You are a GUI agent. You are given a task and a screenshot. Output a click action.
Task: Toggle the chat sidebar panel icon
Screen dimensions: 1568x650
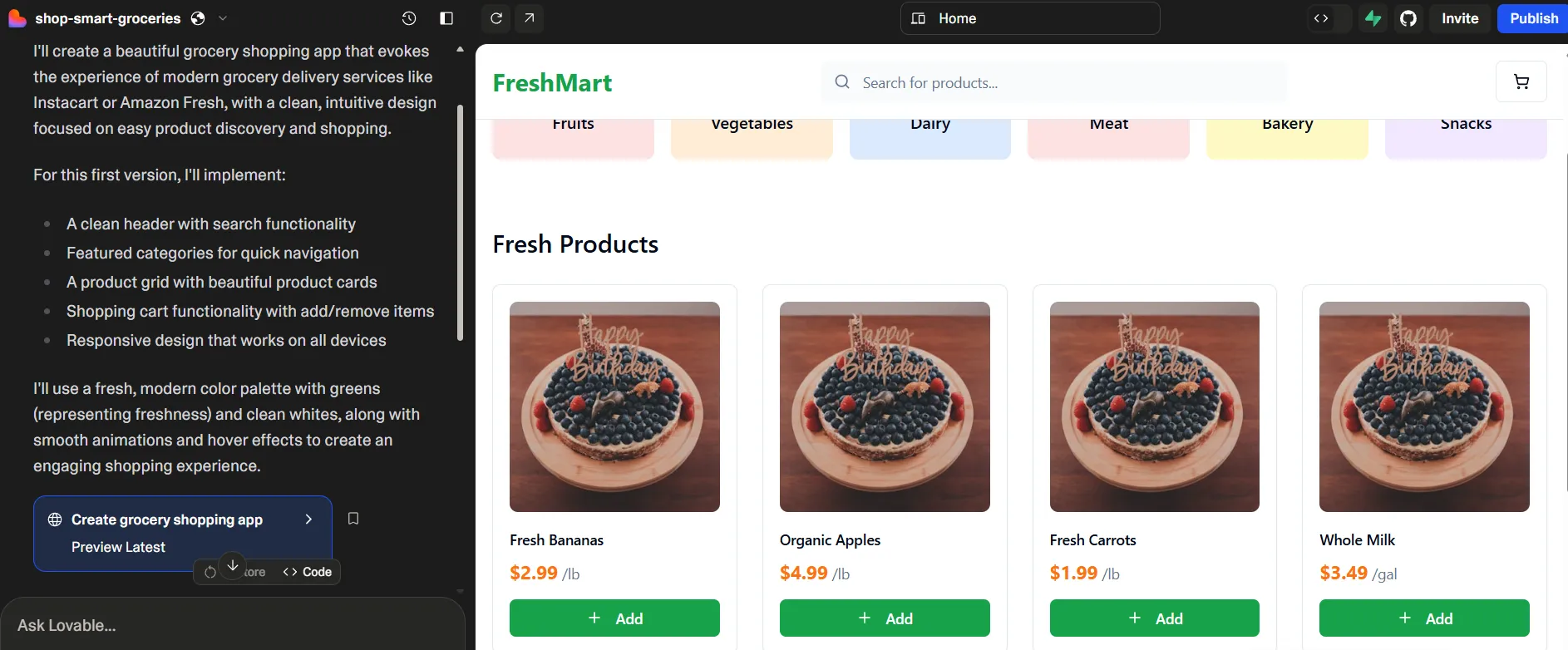(x=446, y=18)
